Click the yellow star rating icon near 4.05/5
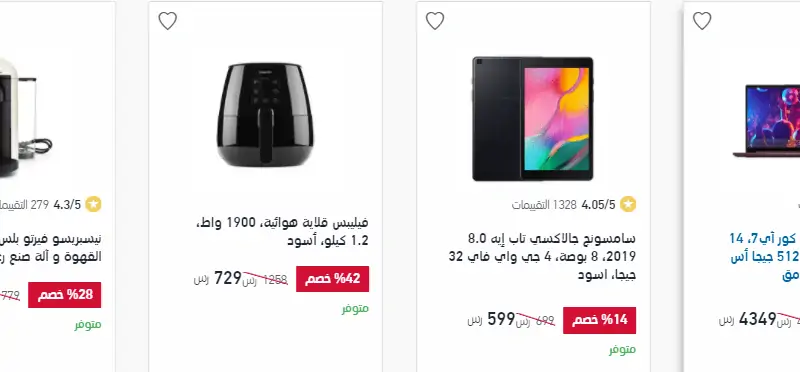The width and height of the screenshot is (800, 372). pos(628,205)
